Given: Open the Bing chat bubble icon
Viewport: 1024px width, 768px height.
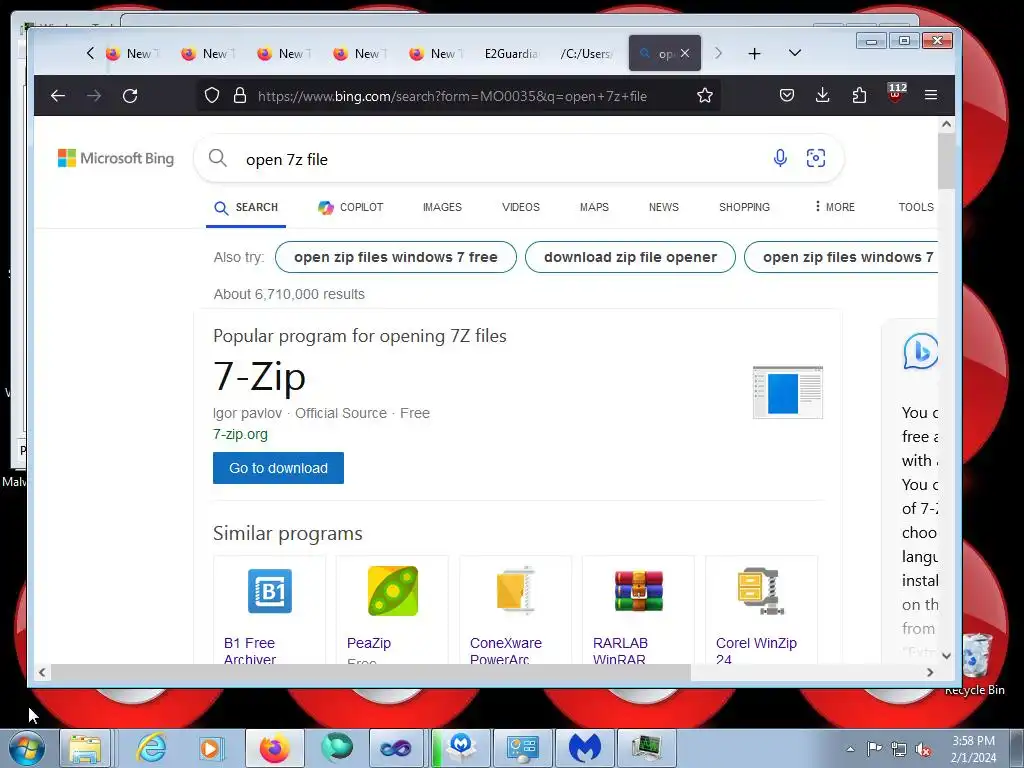Looking at the screenshot, I should coord(920,351).
